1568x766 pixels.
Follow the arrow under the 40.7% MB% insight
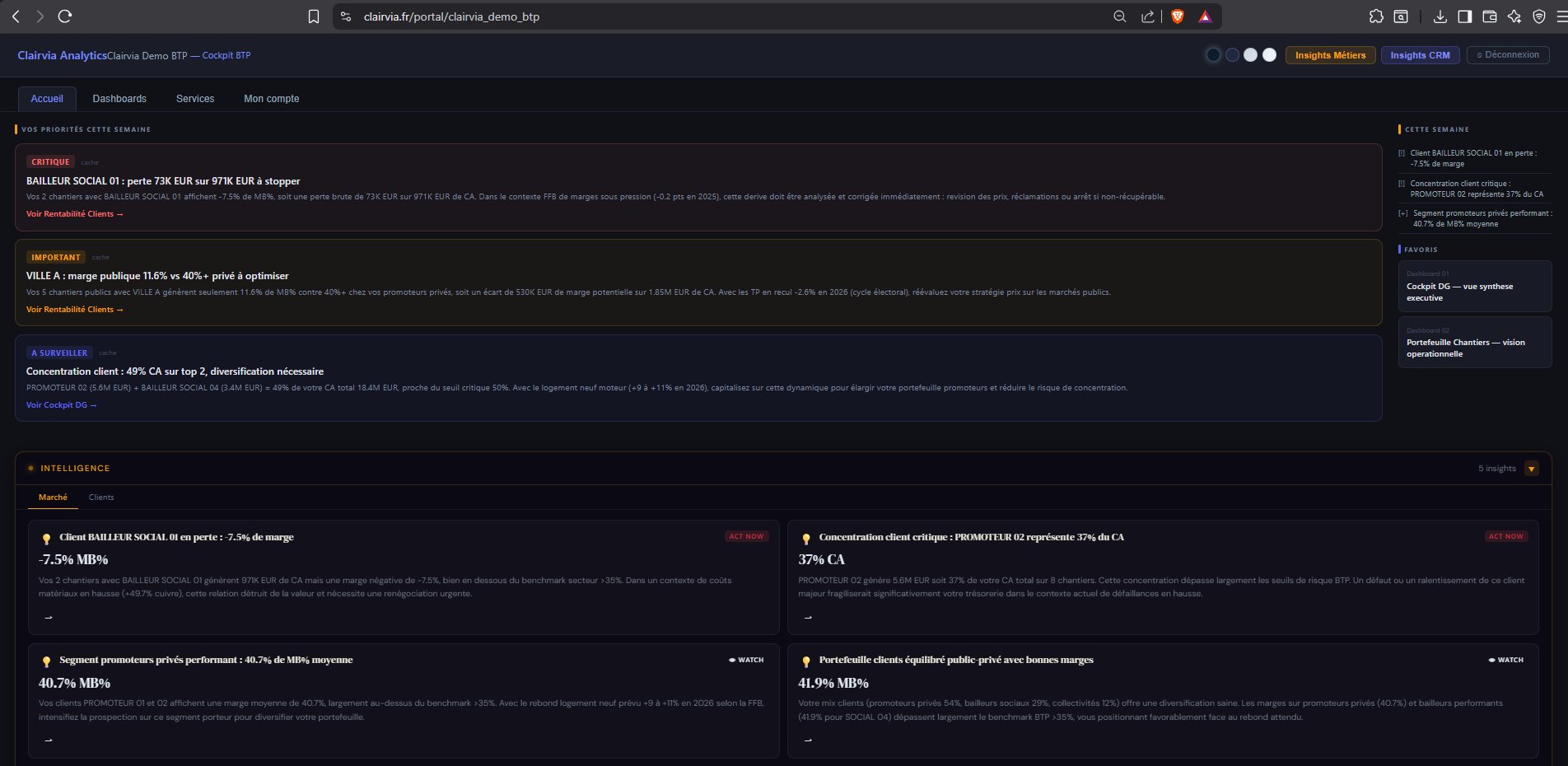point(48,740)
